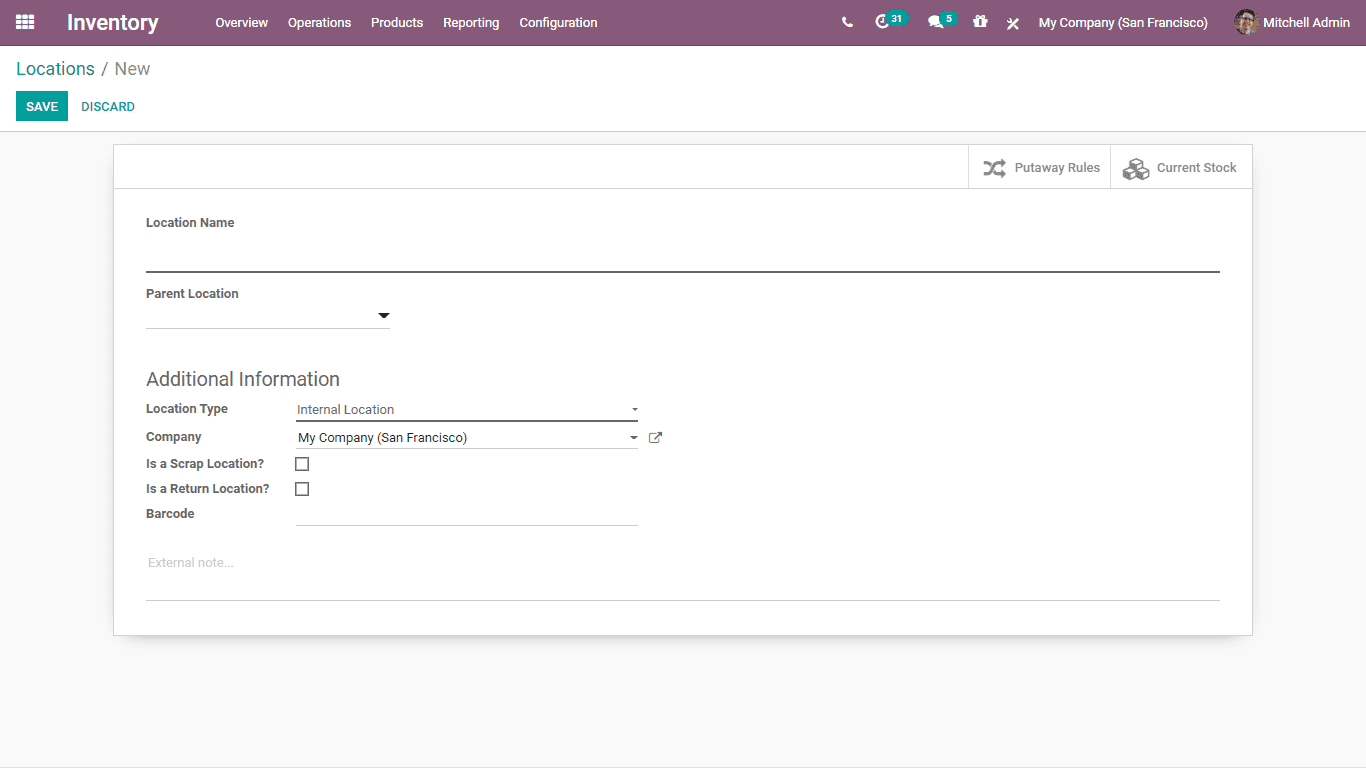
Task: Click the Additional Information heading
Action: [x=243, y=379]
